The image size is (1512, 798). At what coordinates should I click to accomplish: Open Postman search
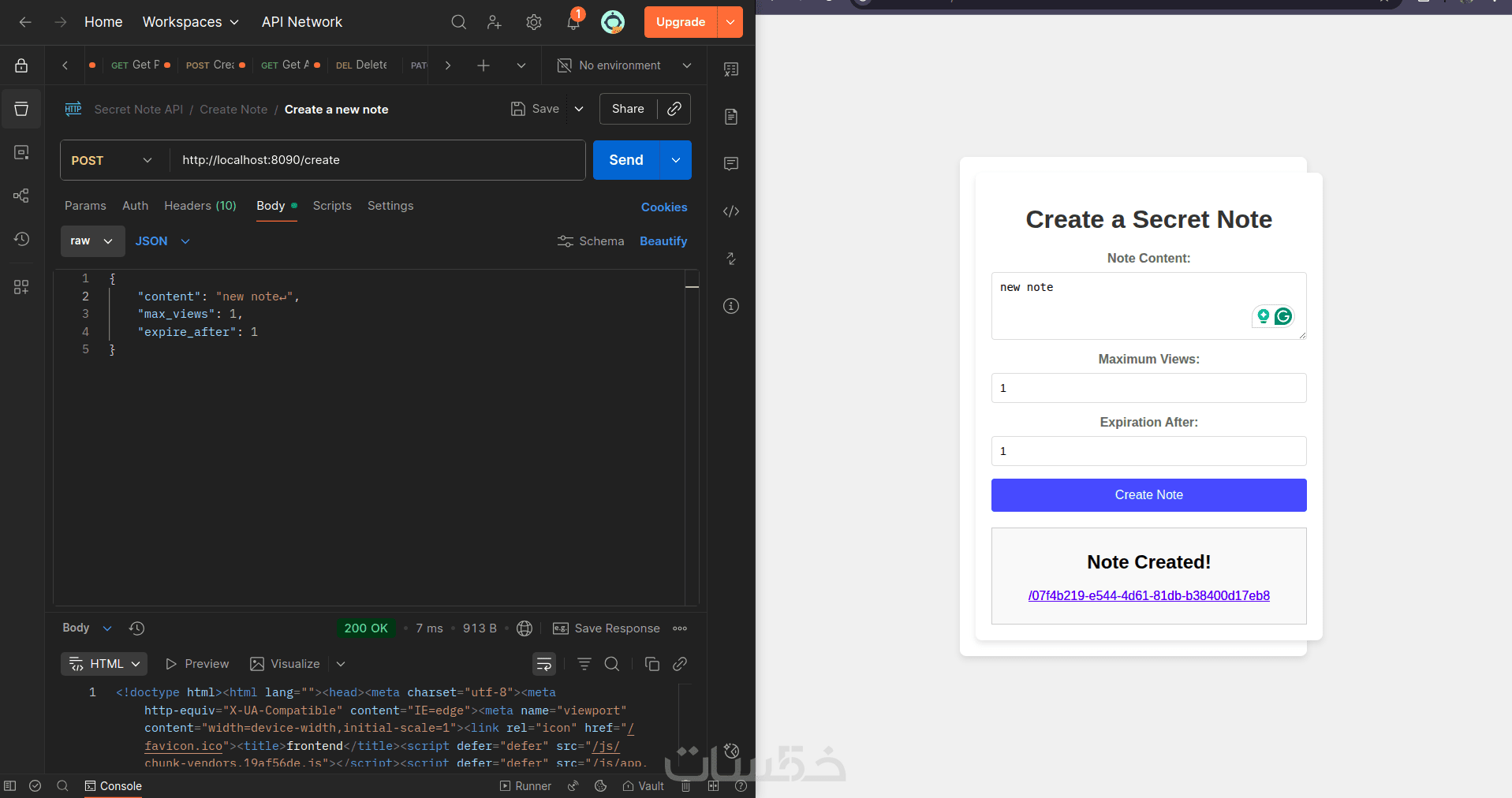click(x=458, y=22)
